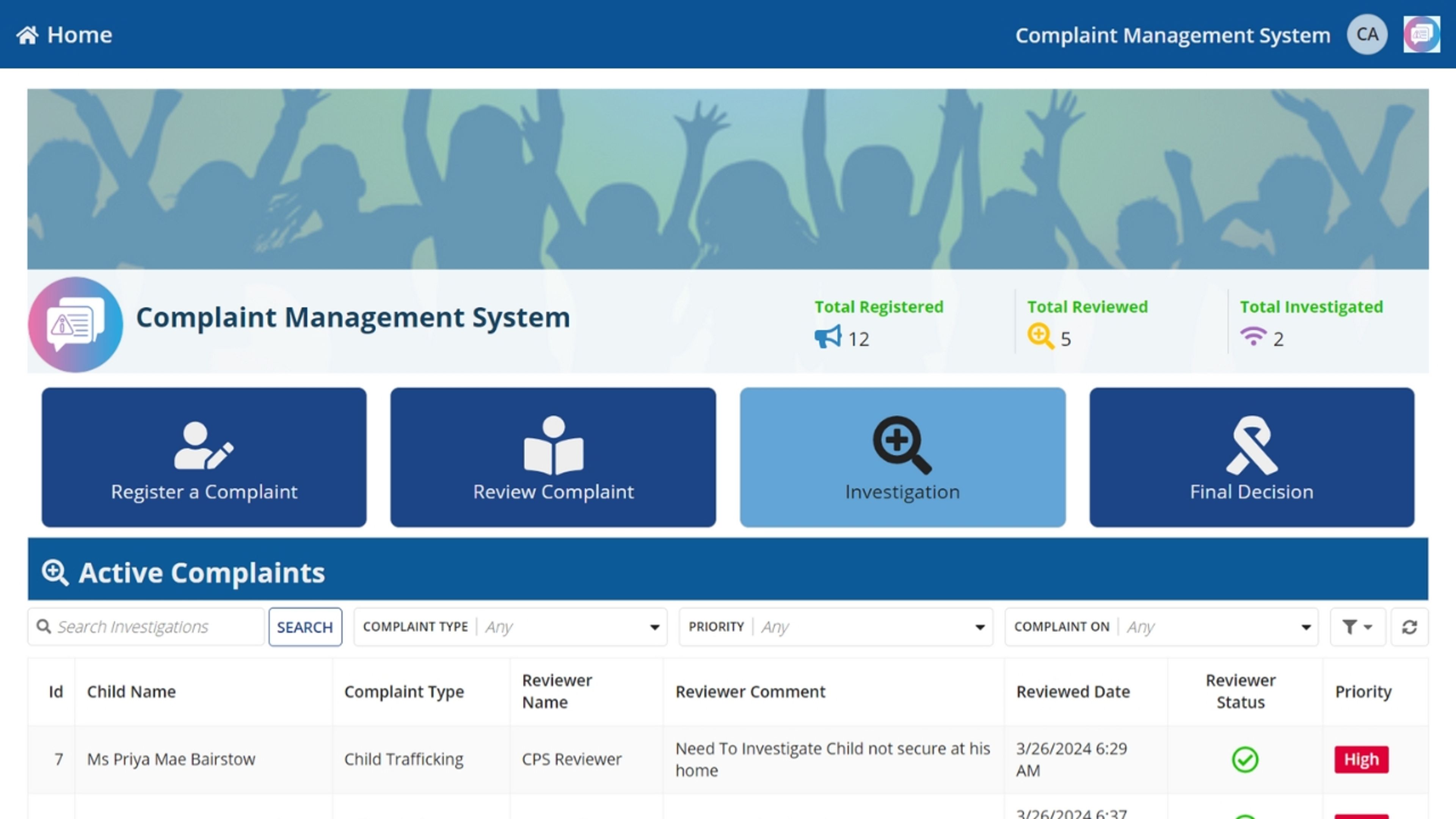
Task: Click the Total Reviewed label
Action: (x=1087, y=306)
